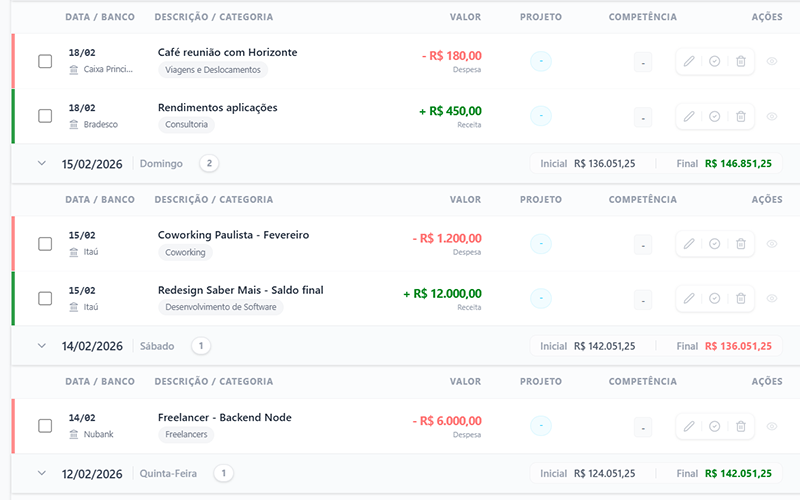800x500 pixels.
Task: Click the pencil icon for Redesign Saber Mais
Action: (689, 299)
